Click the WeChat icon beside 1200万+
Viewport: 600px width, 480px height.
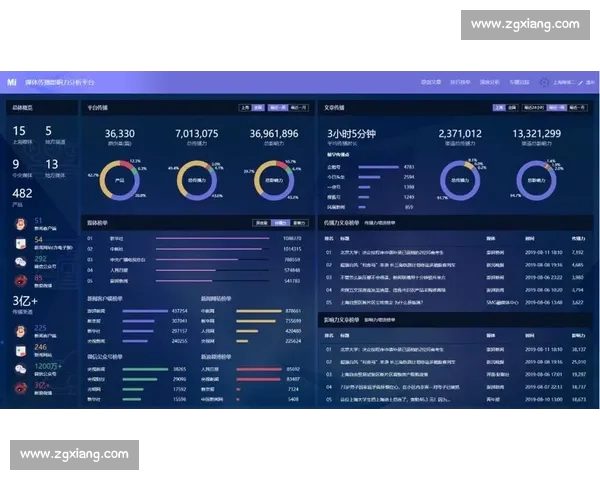tap(21, 367)
